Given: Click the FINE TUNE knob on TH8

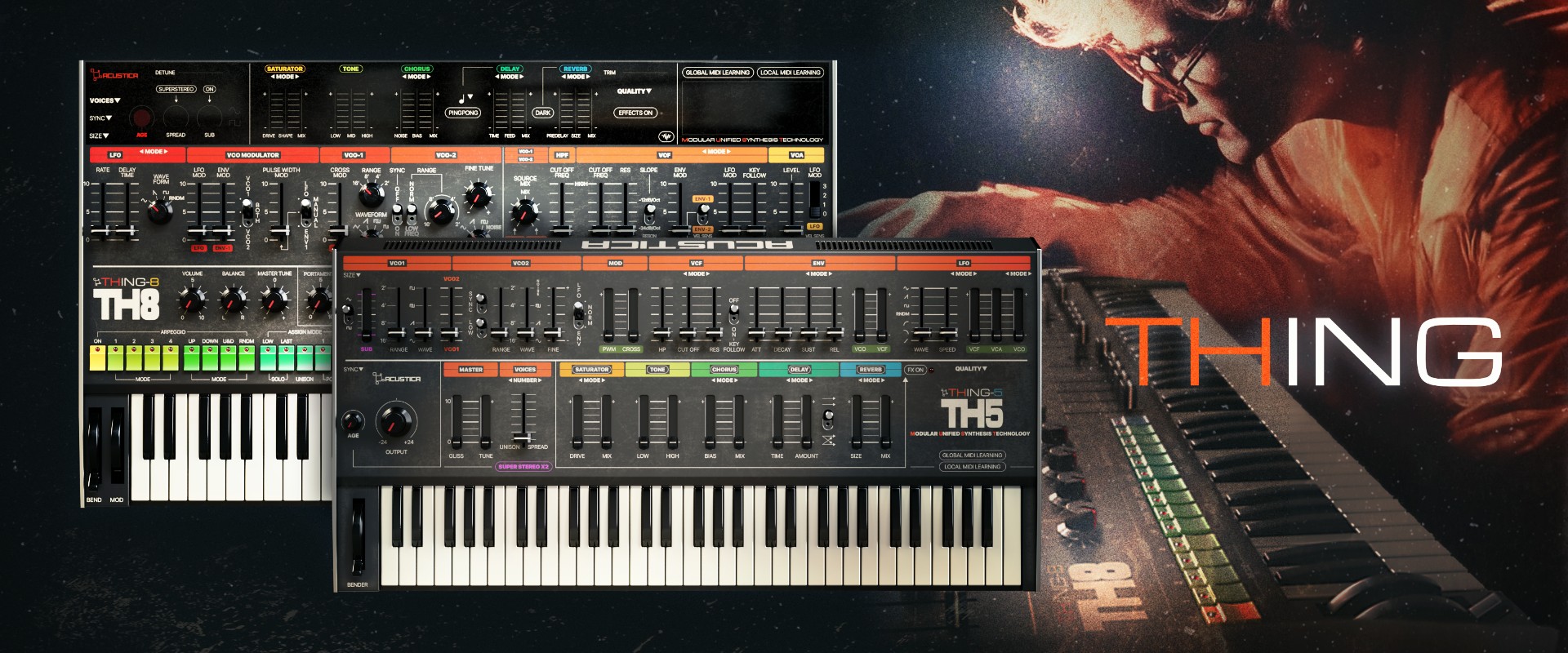Looking at the screenshot, I should 478,195.
